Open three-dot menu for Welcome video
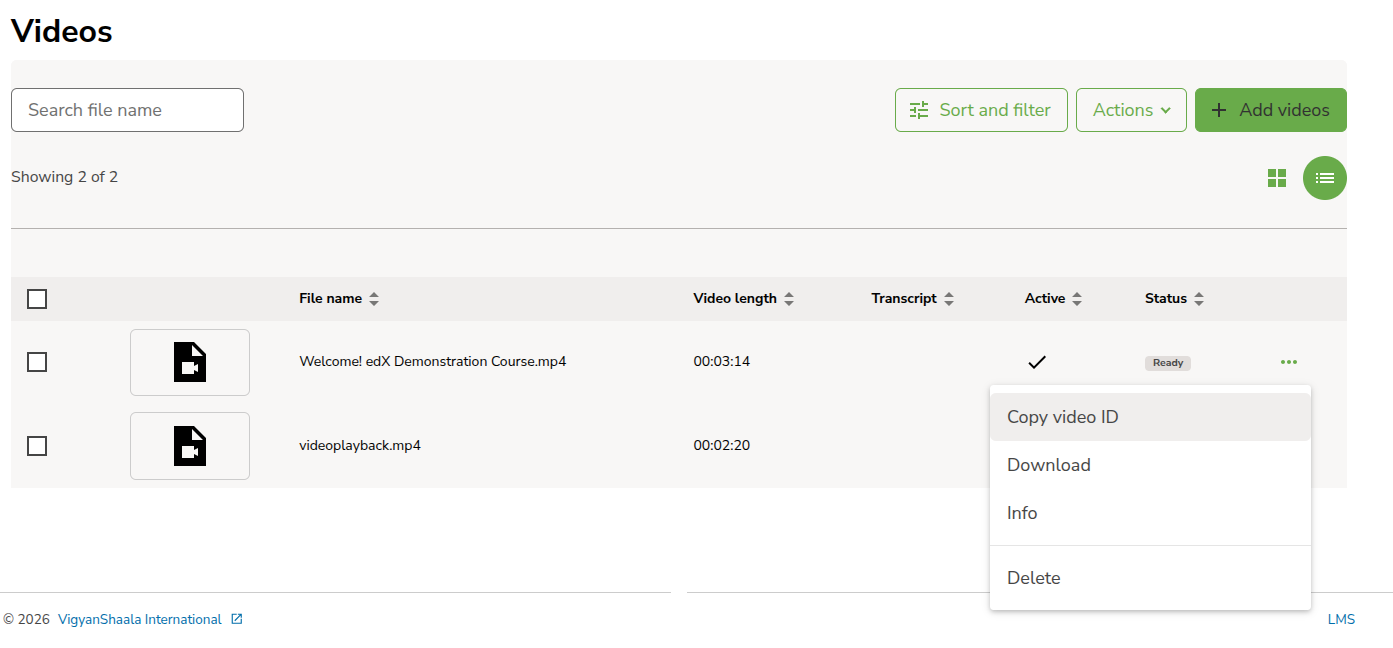1393x648 pixels. tap(1289, 362)
